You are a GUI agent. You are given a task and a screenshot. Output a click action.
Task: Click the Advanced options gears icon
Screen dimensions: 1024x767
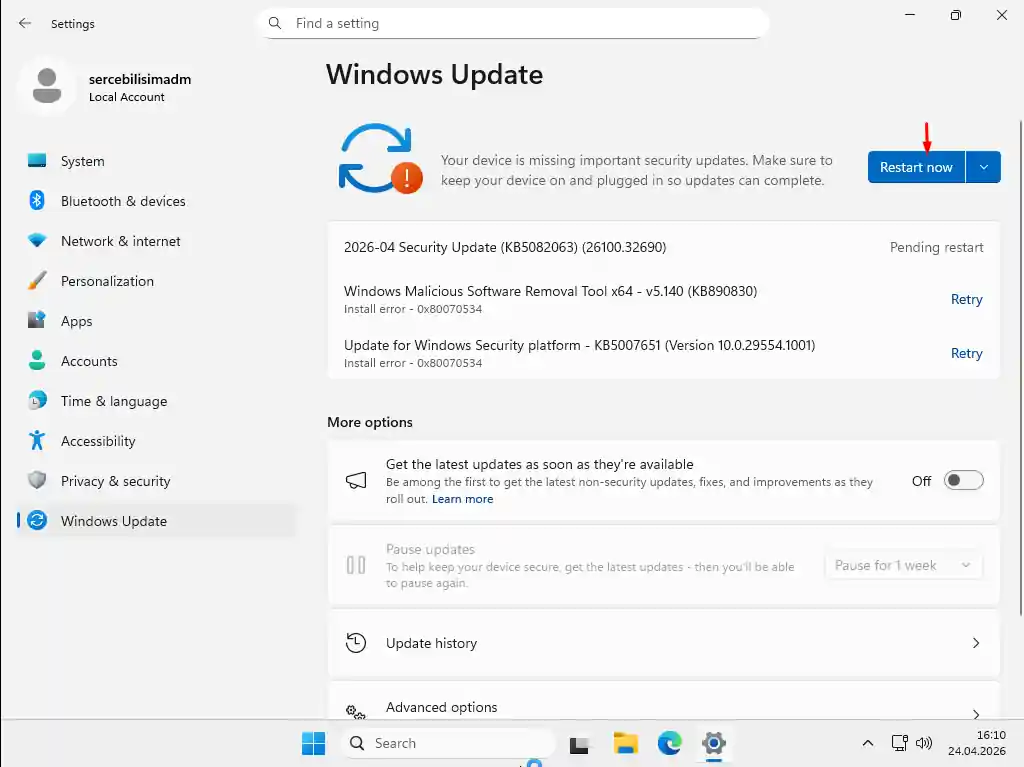click(x=356, y=711)
